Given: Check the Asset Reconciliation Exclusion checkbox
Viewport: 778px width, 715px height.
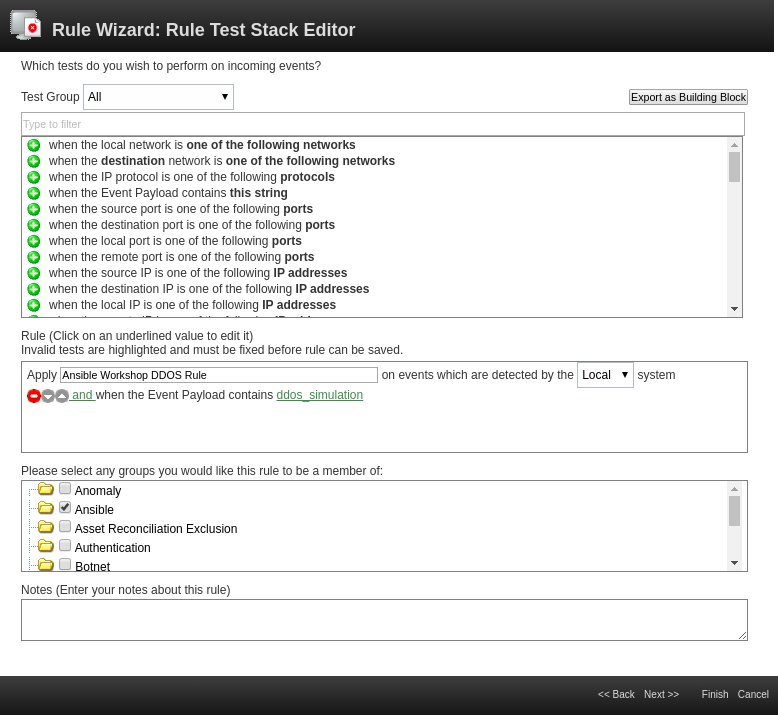Looking at the screenshot, I should [x=65, y=526].
